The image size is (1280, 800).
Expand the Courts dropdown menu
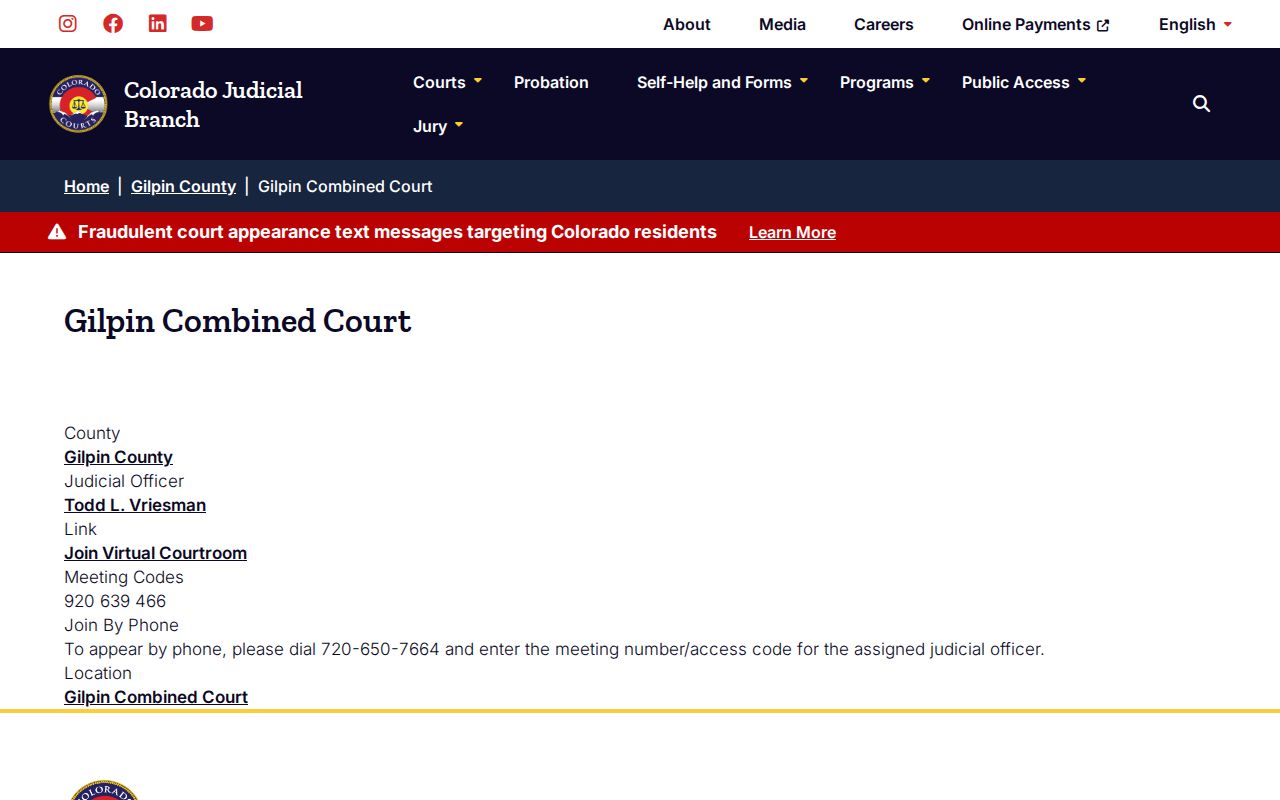(x=447, y=82)
